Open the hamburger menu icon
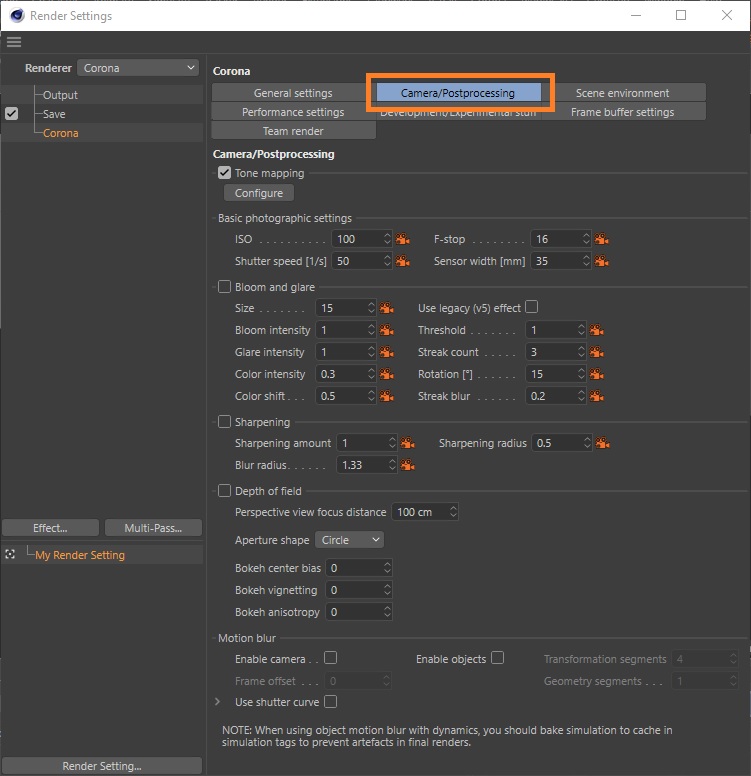Image resolution: width=751 pixels, height=776 pixels. click(14, 42)
